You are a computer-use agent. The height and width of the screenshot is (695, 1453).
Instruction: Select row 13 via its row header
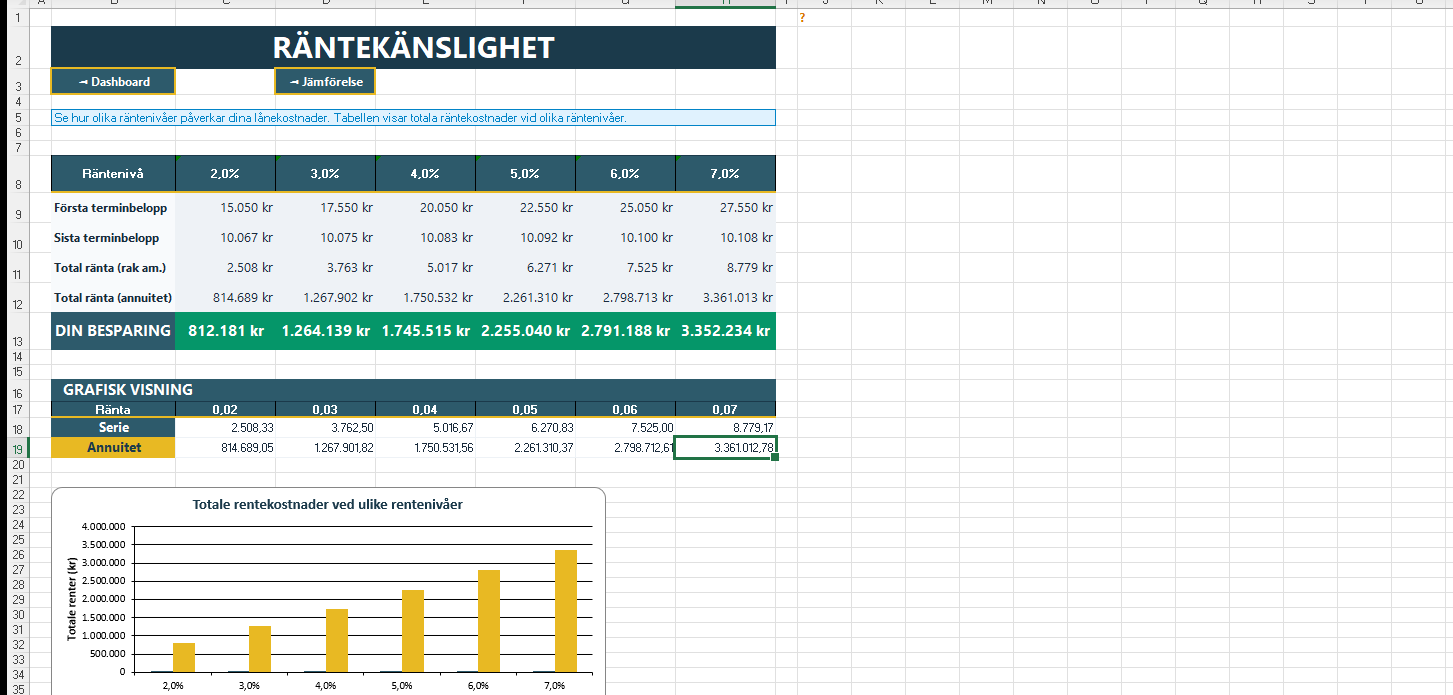click(18, 341)
